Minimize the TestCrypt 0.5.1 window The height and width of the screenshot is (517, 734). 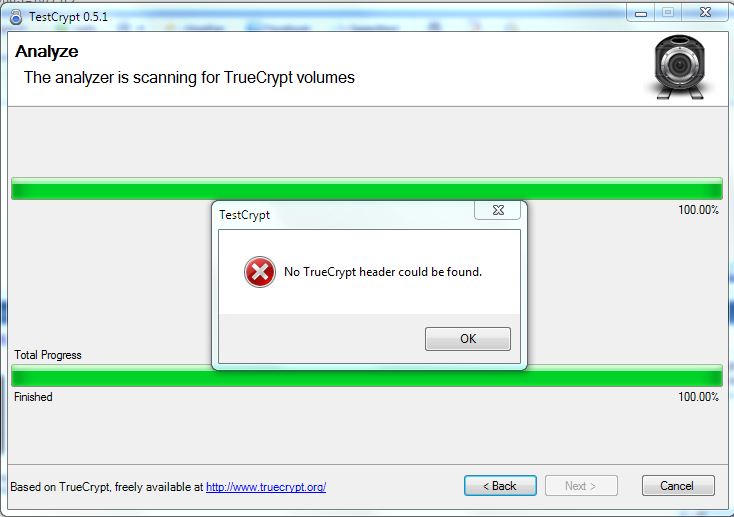click(641, 14)
